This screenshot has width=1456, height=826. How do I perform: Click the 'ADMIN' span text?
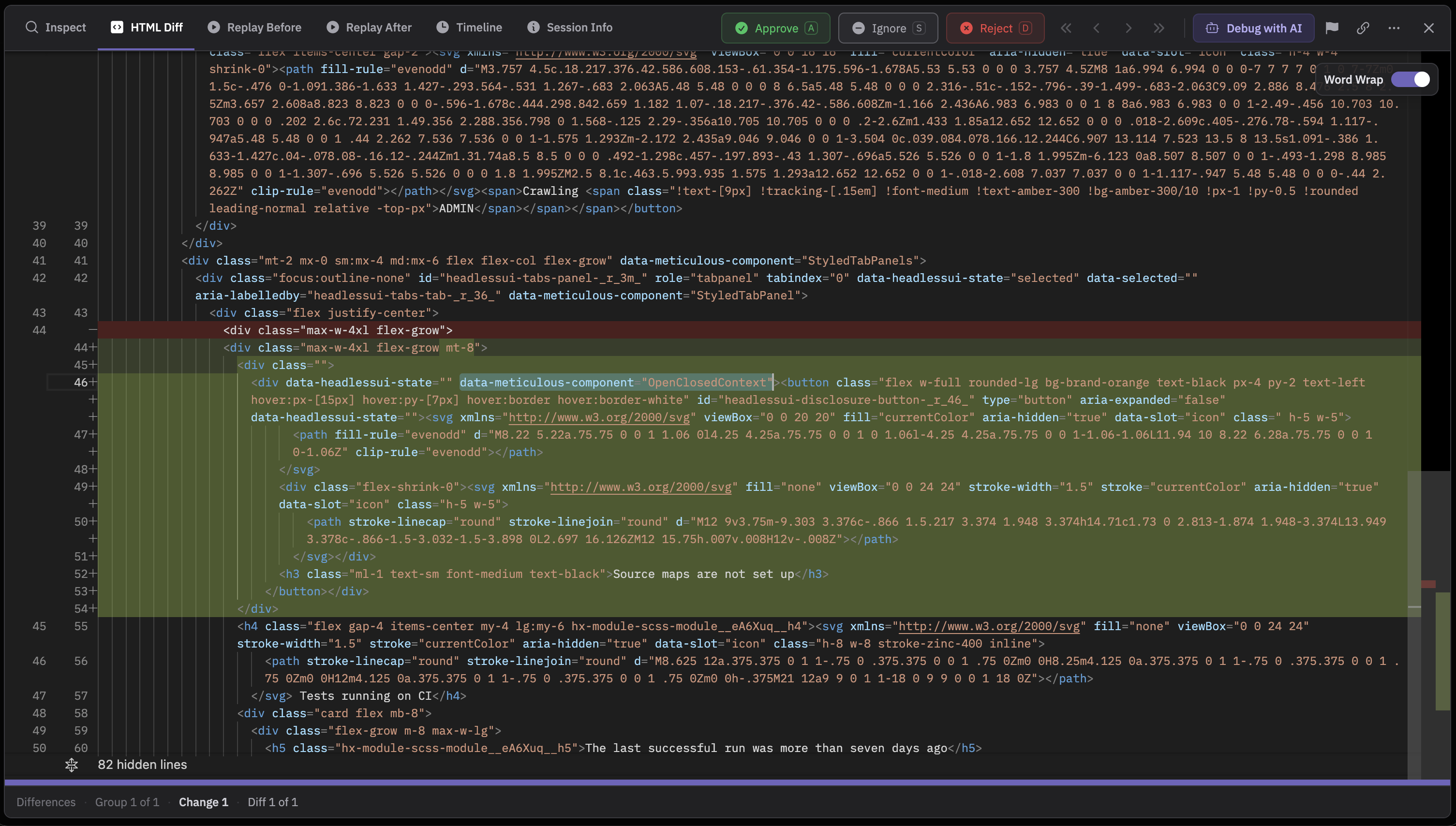(x=456, y=209)
